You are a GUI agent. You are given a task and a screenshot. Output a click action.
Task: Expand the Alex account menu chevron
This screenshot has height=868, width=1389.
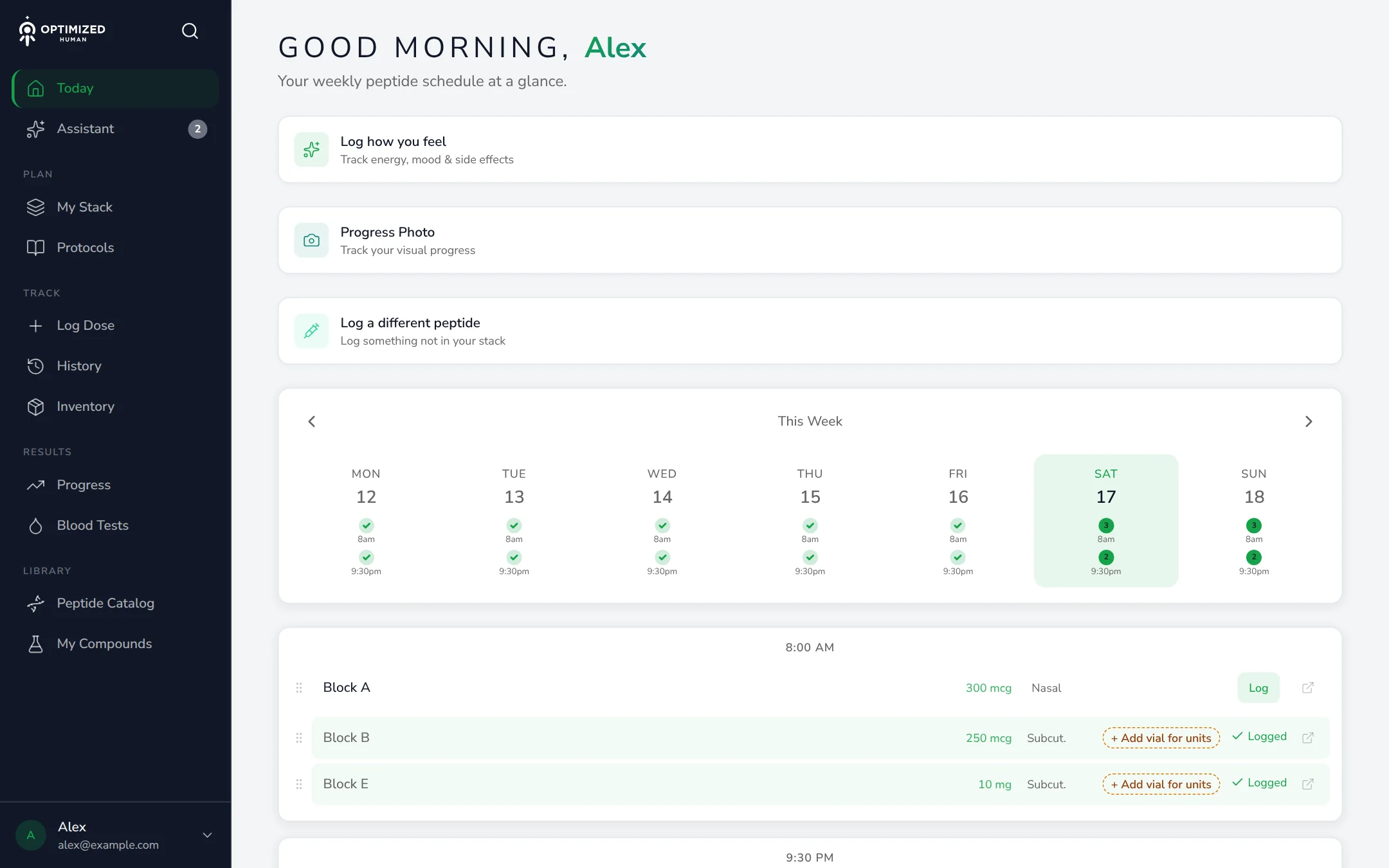[207, 835]
